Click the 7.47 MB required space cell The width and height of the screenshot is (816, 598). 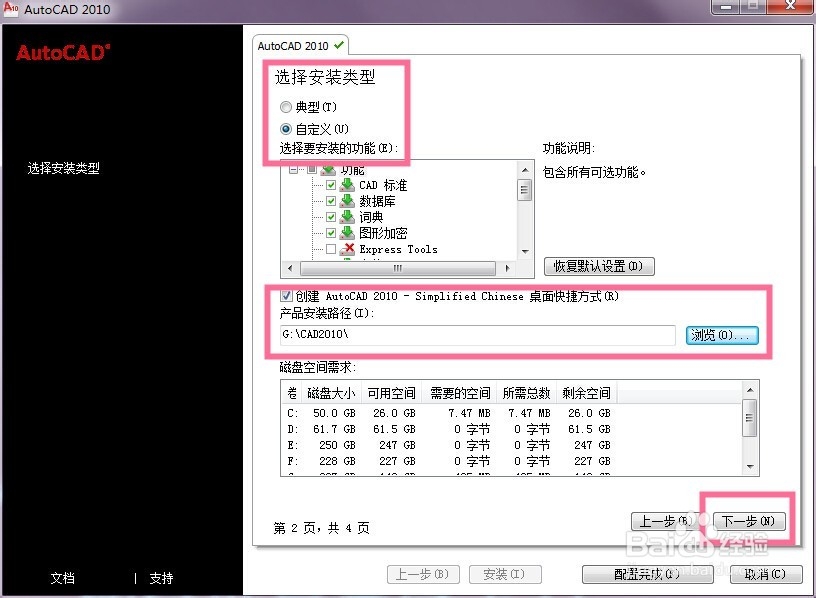pyautogui.click(x=469, y=413)
